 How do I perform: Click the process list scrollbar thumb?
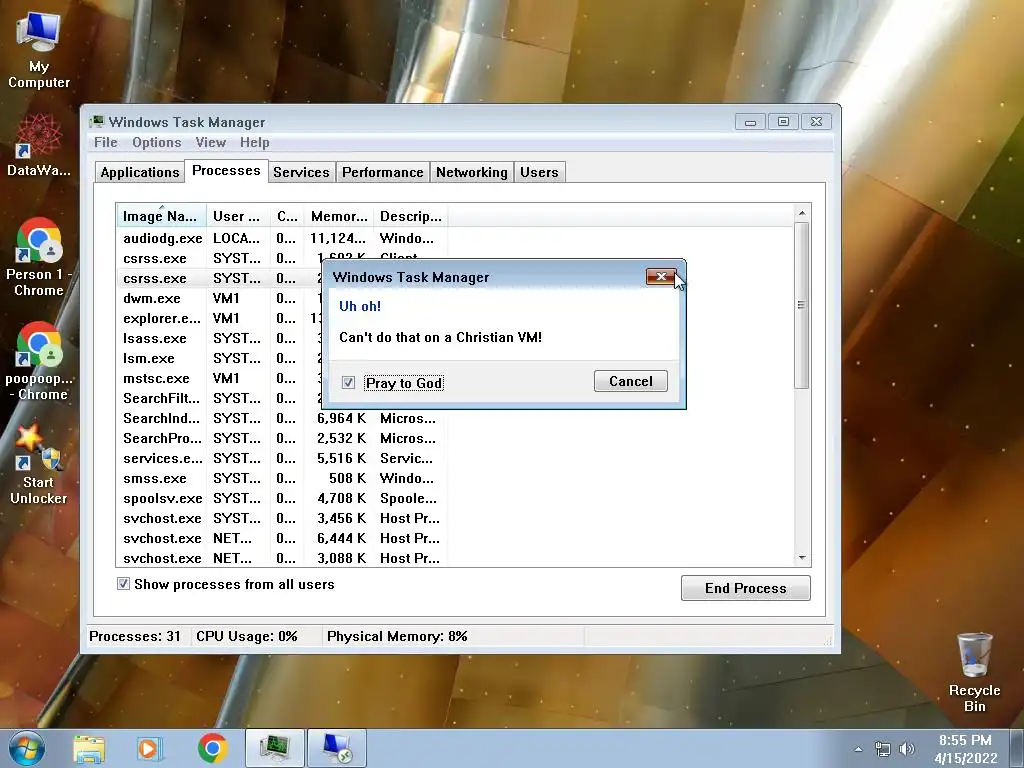(802, 305)
